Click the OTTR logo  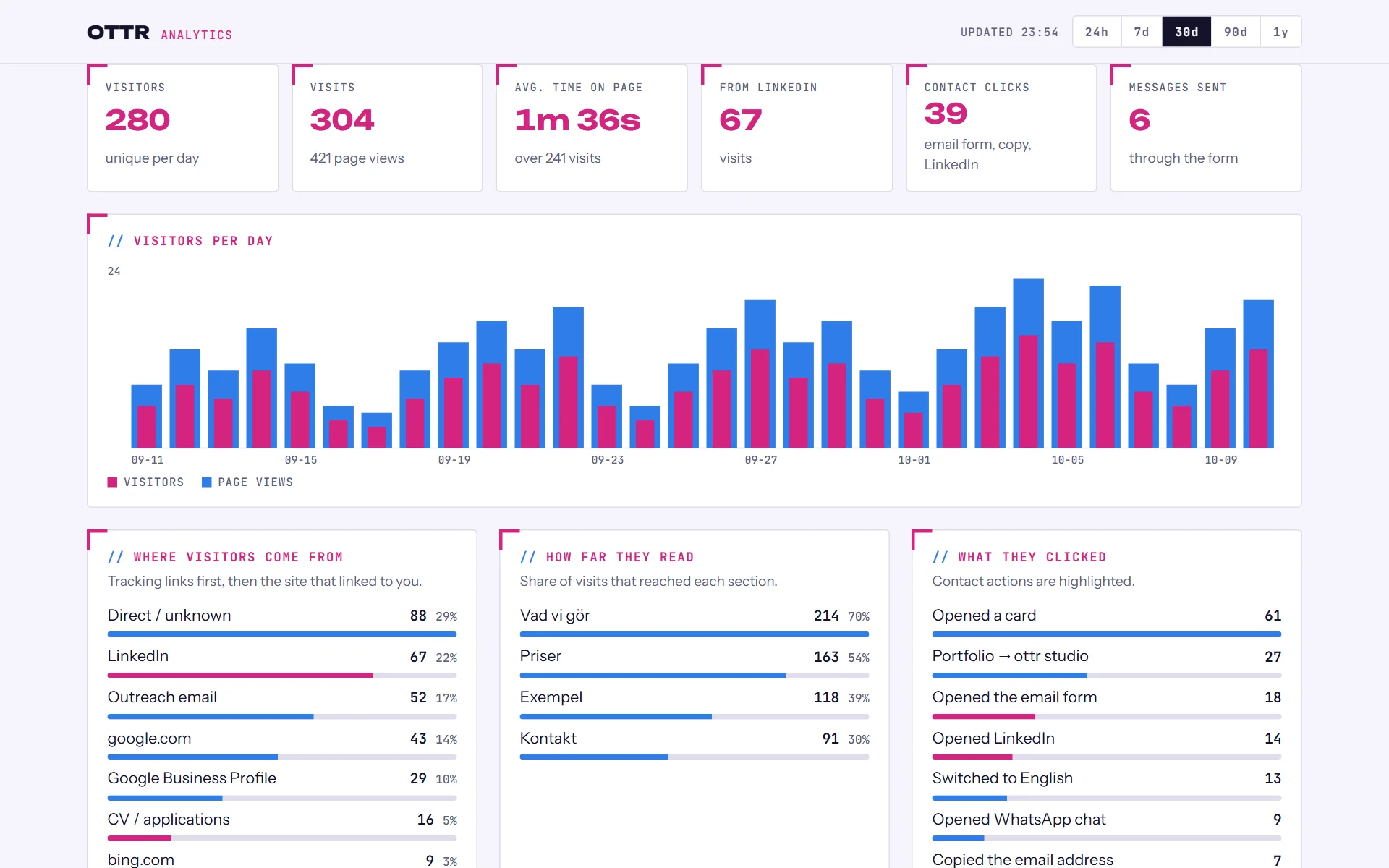[119, 33]
